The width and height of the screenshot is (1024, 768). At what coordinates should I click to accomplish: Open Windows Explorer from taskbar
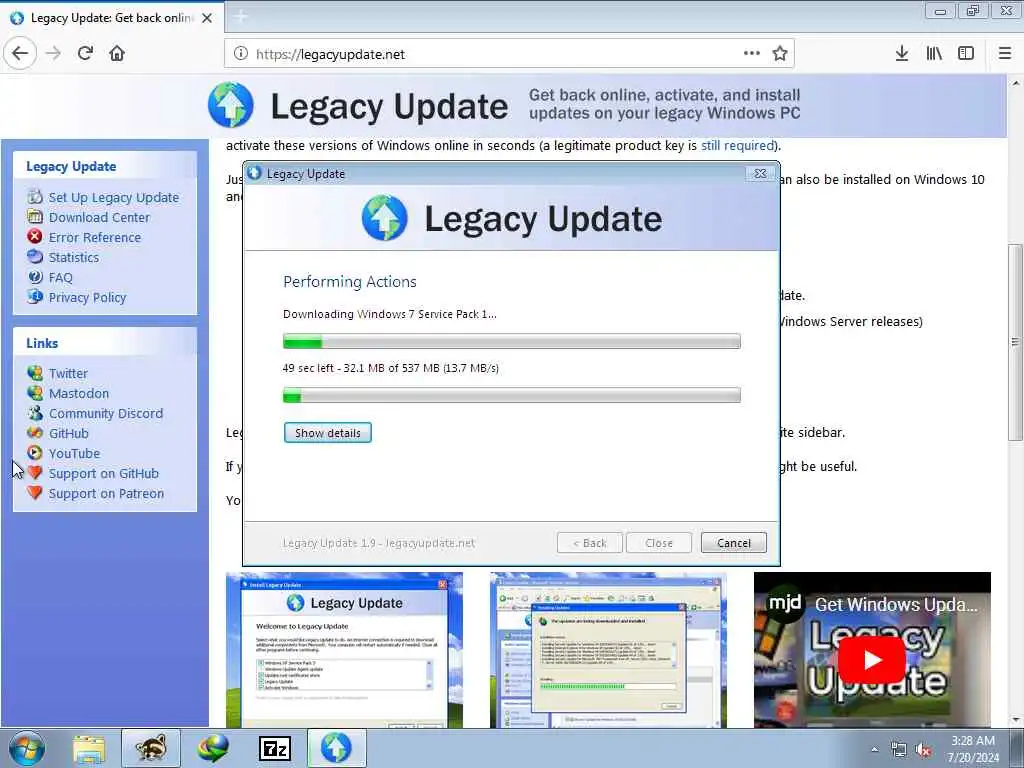pyautogui.click(x=89, y=749)
